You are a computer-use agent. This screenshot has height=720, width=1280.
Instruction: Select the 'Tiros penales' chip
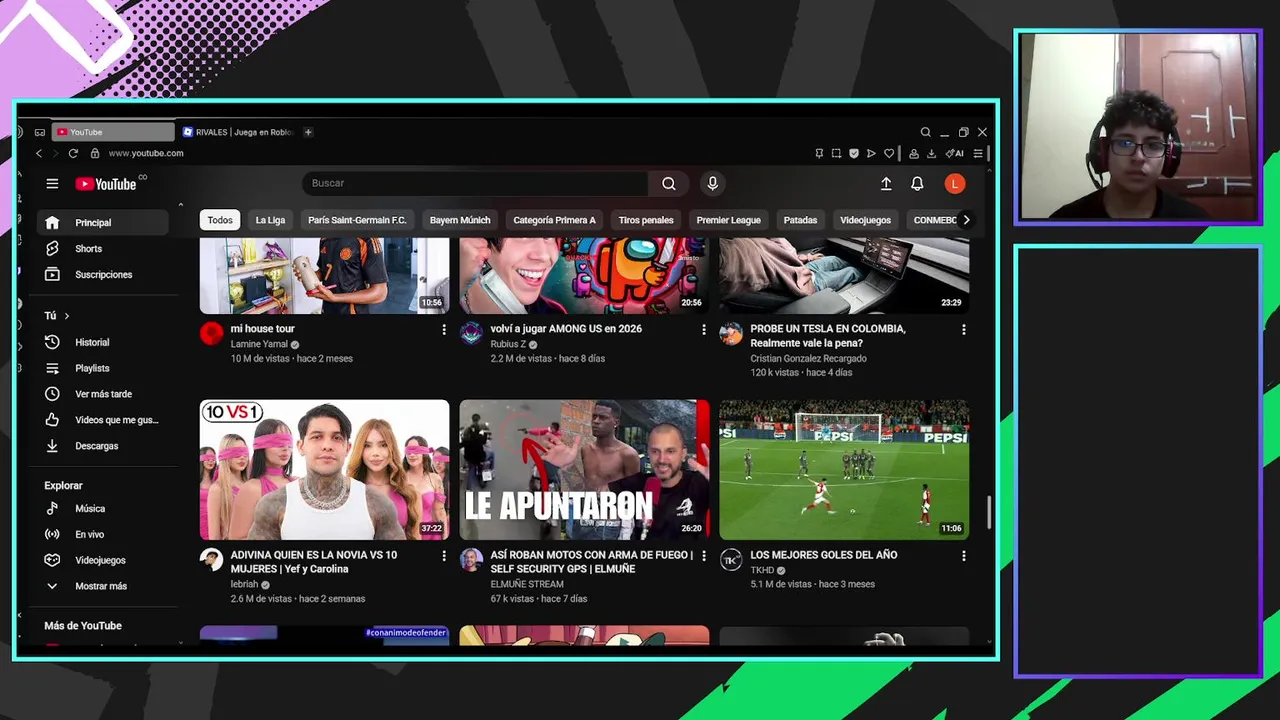(646, 220)
